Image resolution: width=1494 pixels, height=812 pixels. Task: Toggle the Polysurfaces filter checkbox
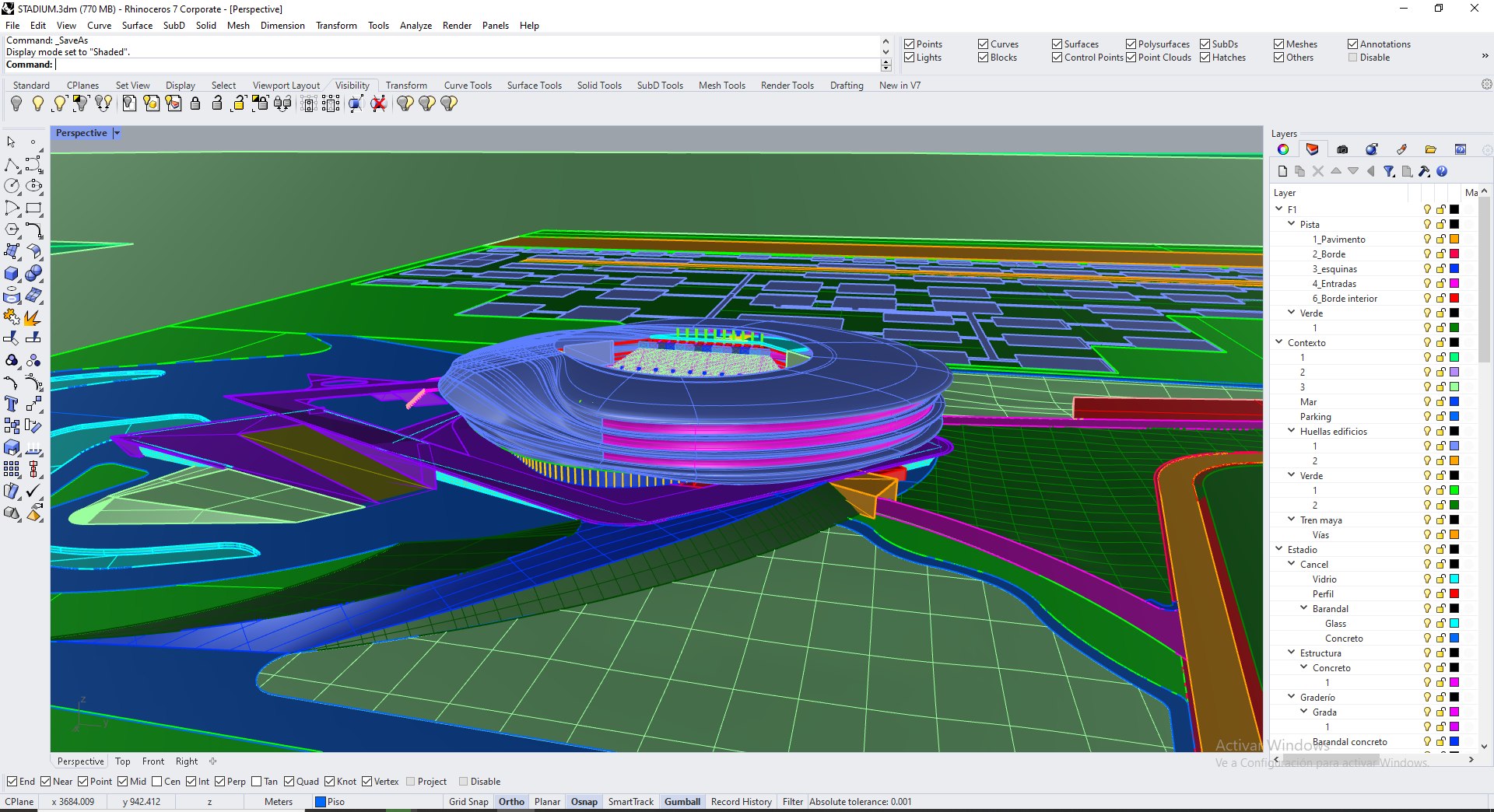(x=1131, y=44)
